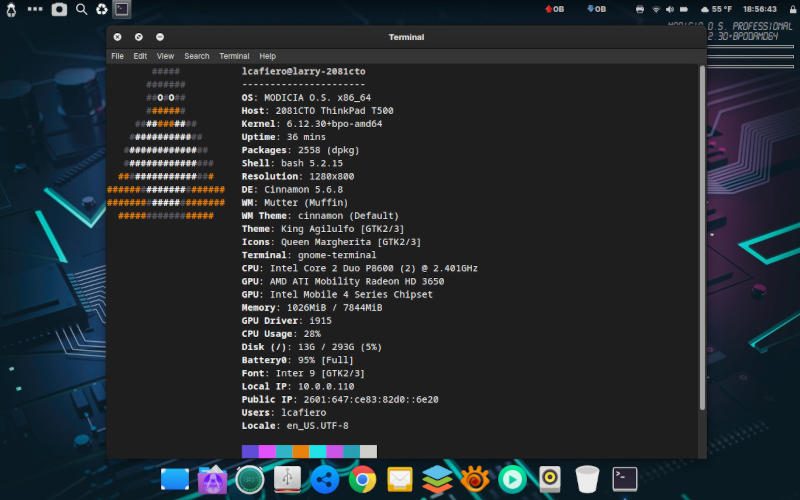Show desktop via blue dock icon
Screen dimensions: 800x500
(x=175, y=480)
